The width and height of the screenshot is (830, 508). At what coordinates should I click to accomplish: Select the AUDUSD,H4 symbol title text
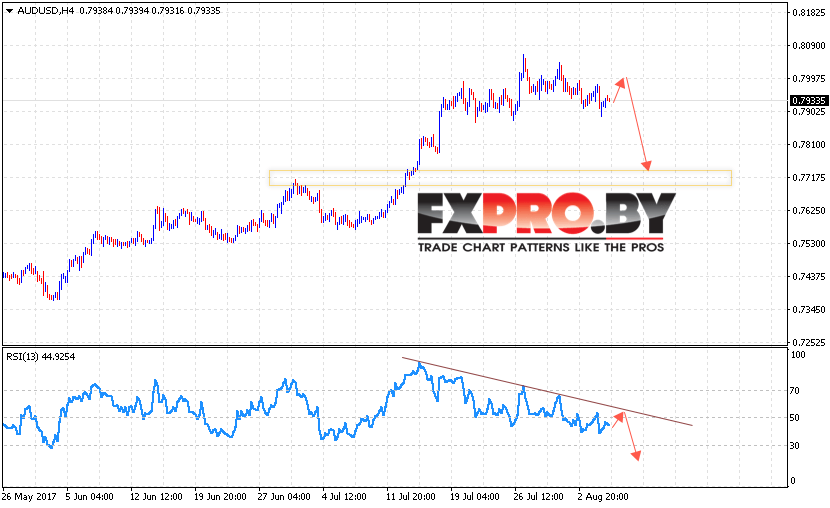[46, 11]
